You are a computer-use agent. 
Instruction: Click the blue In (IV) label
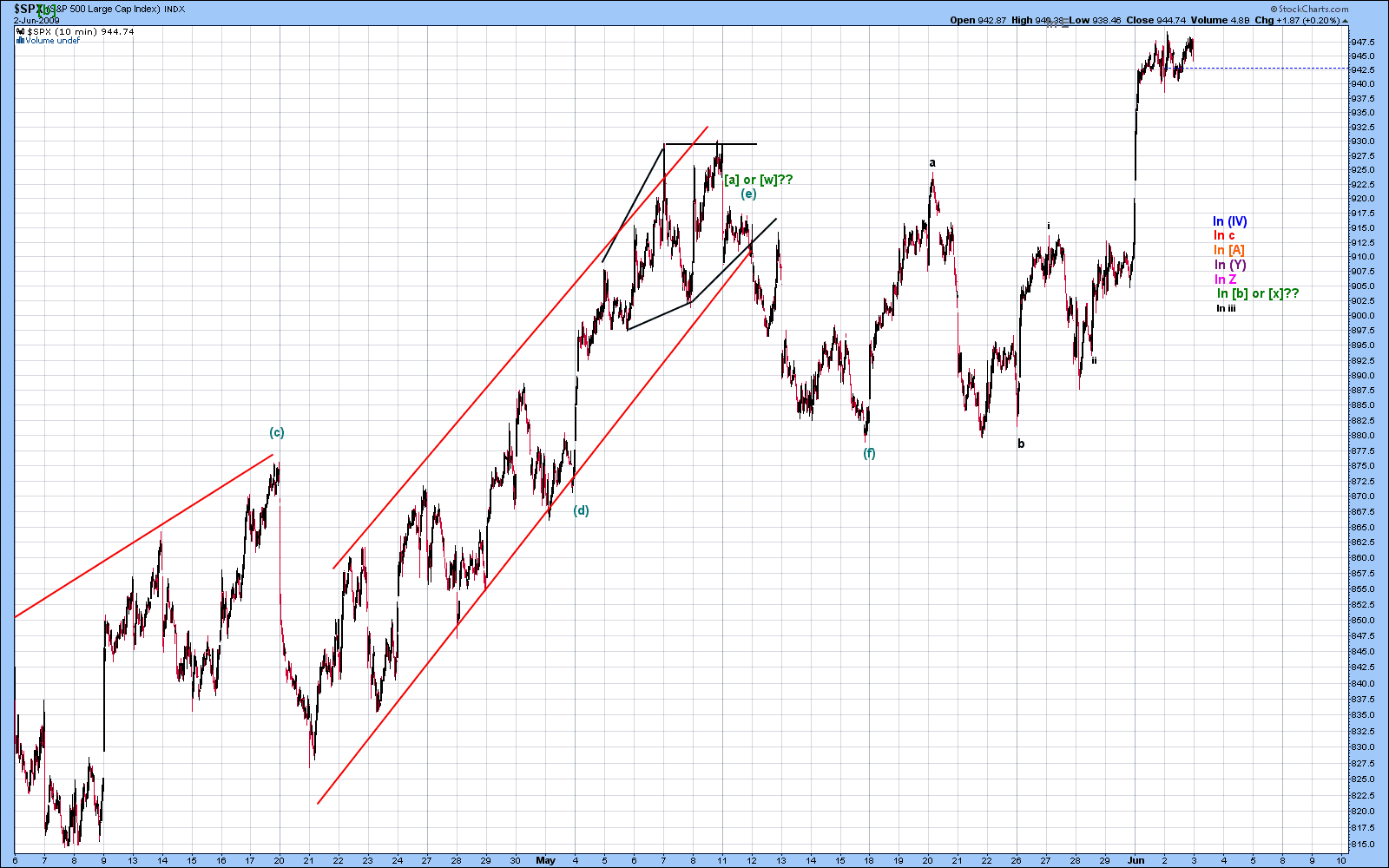1229,221
